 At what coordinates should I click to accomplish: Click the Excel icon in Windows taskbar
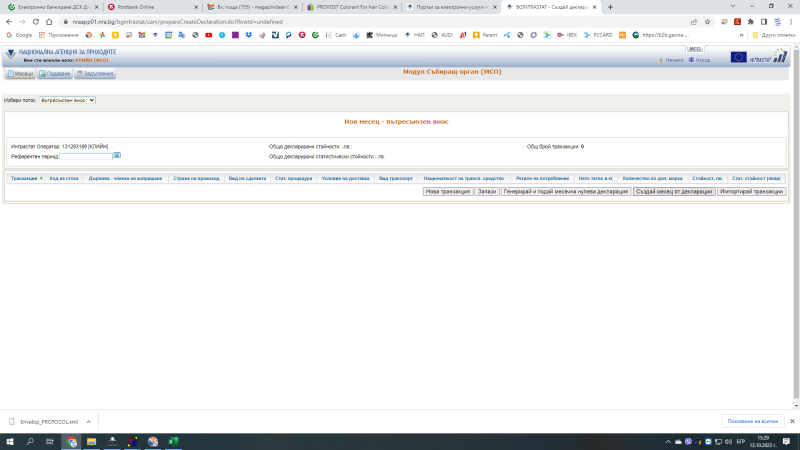(x=171, y=441)
